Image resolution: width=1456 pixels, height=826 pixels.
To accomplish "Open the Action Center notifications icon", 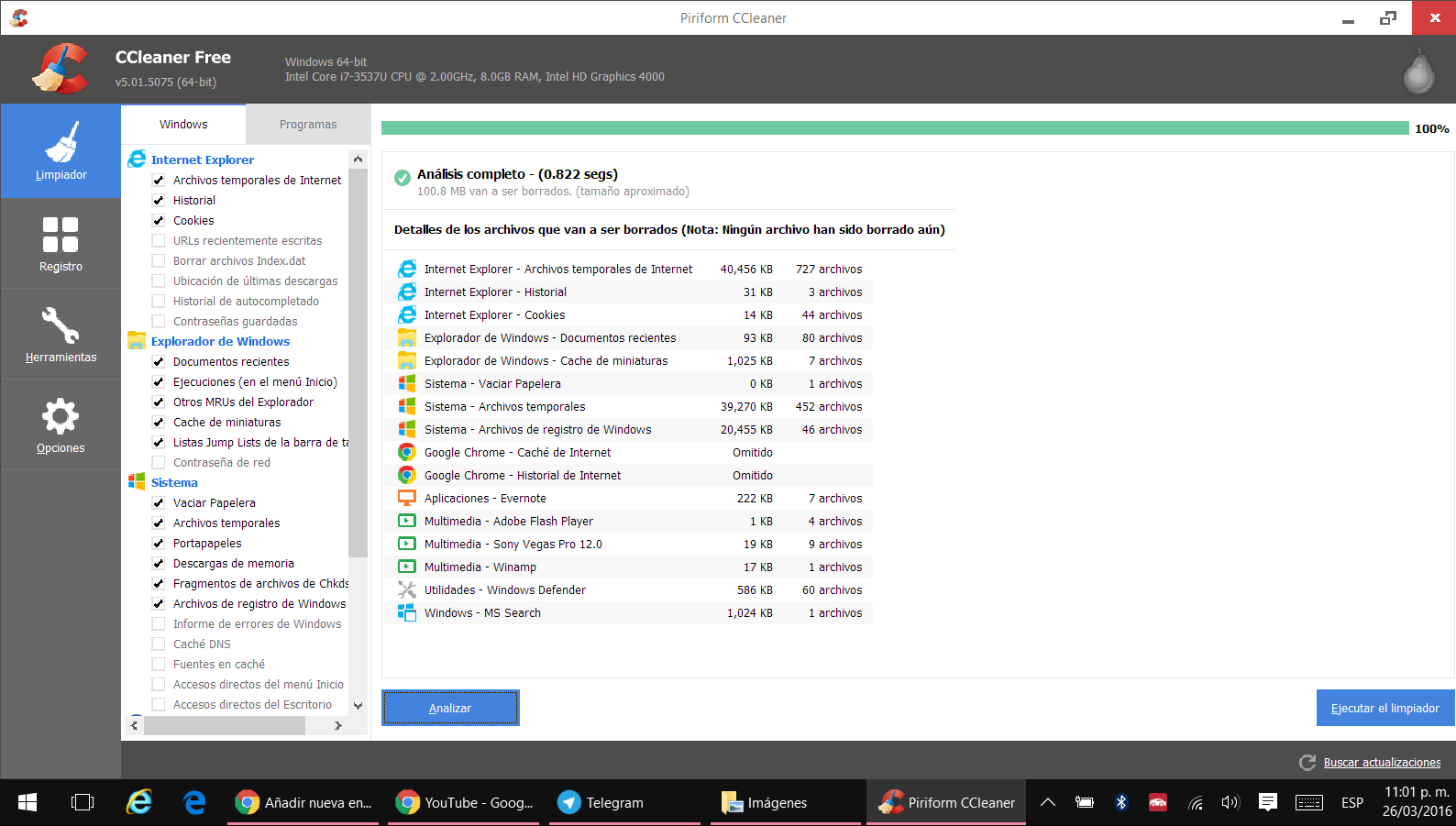I will click(x=1268, y=803).
